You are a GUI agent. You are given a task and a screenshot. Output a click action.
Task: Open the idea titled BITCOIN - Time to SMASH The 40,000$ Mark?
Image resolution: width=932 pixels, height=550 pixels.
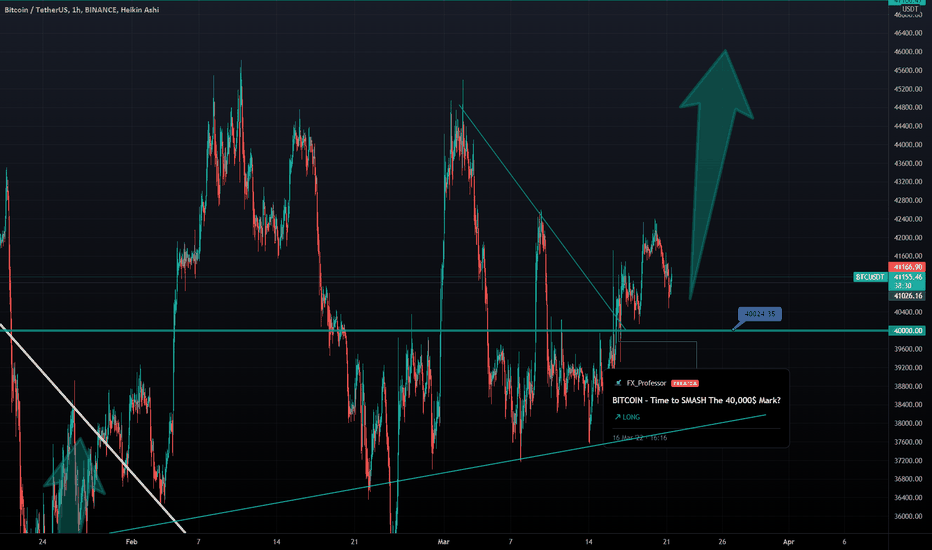(x=696, y=400)
